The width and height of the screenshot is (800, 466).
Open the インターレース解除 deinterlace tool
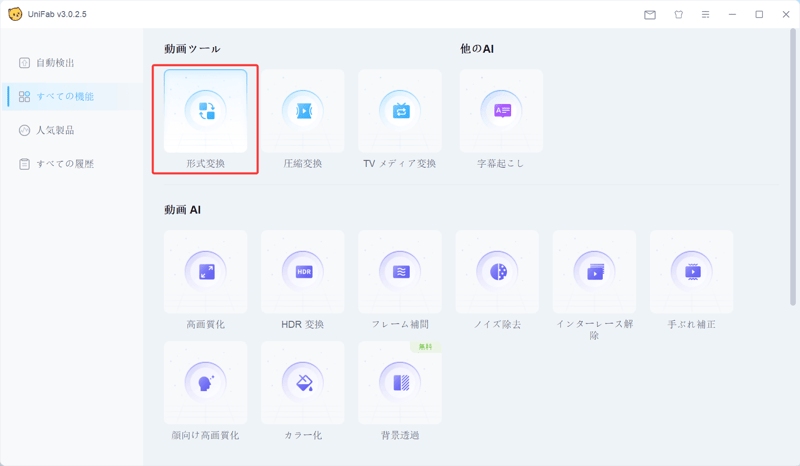pyautogui.click(x=594, y=279)
